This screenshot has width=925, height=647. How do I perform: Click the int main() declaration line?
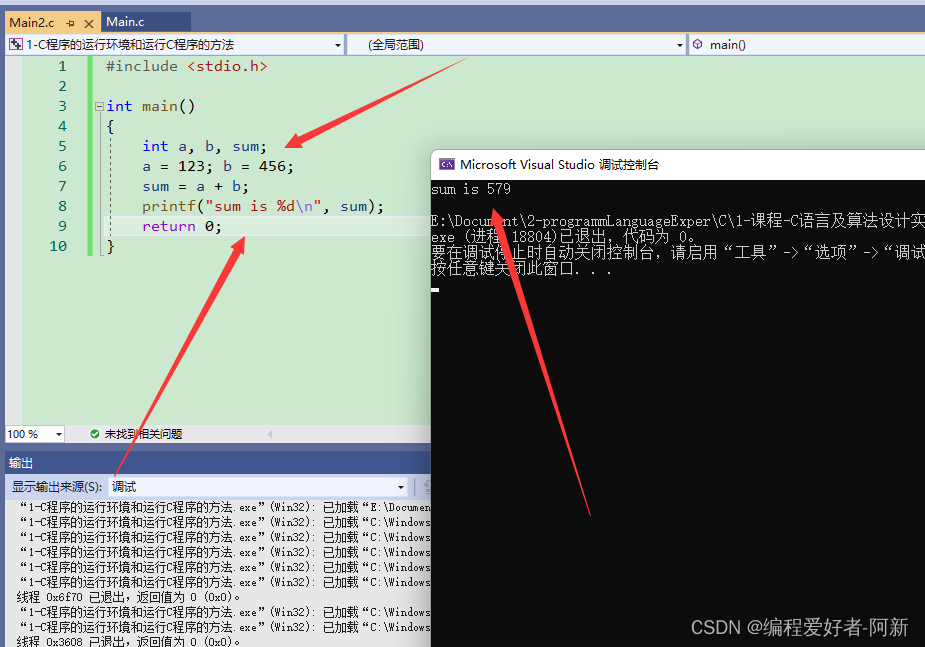(x=150, y=106)
